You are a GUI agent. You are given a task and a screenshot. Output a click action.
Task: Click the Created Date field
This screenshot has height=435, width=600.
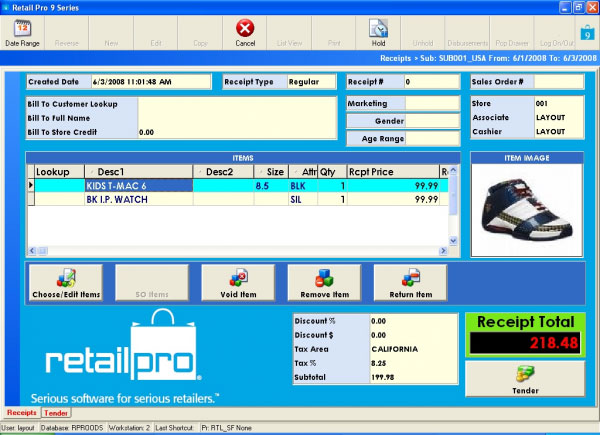click(x=151, y=81)
